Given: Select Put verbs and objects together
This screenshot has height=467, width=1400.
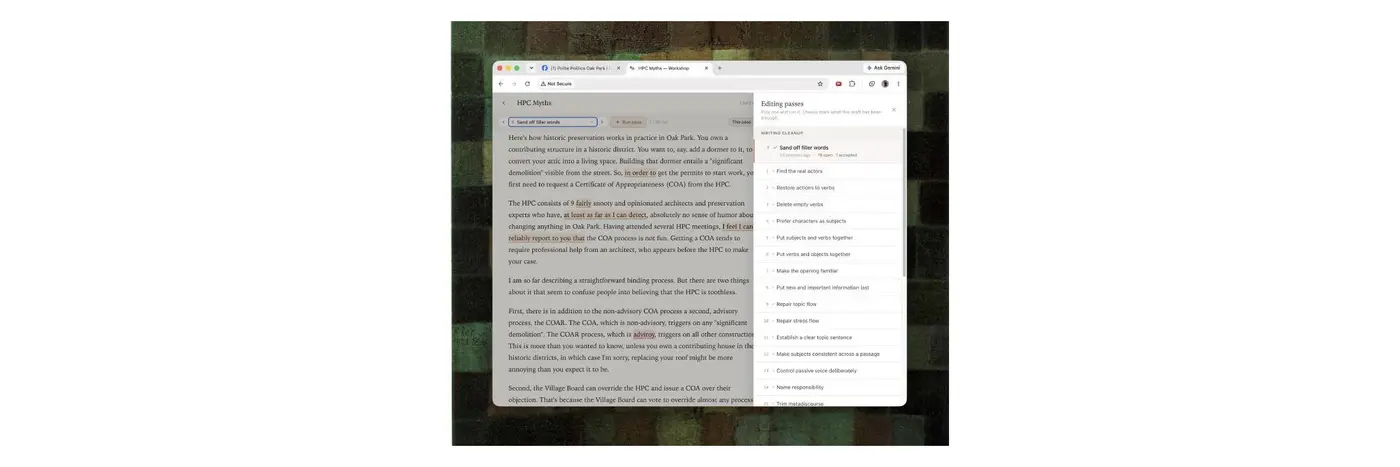Looking at the screenshot, I should [829, 254].
